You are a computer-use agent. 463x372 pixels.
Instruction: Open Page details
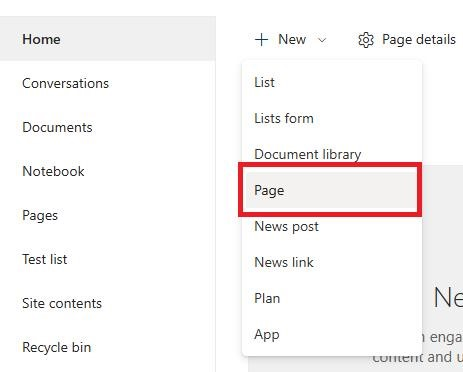pos(418,39)
